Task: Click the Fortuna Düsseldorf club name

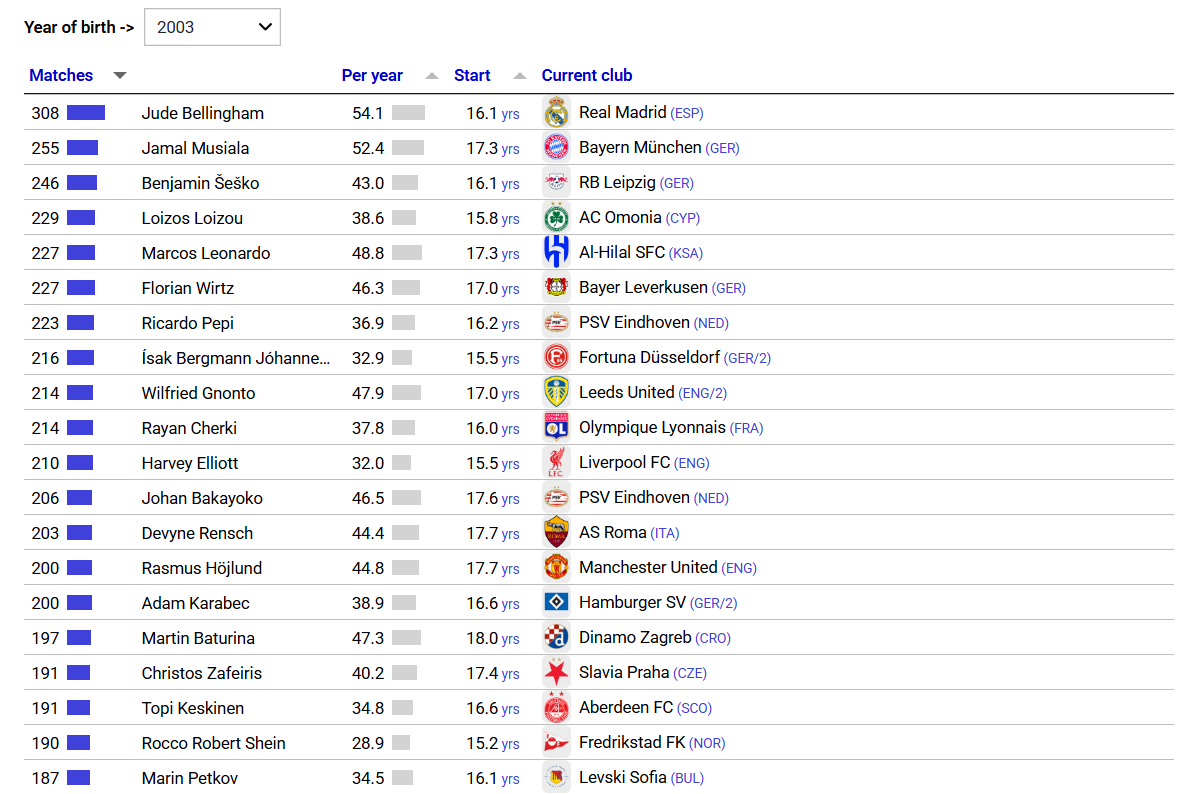Action: pos(649,357)
